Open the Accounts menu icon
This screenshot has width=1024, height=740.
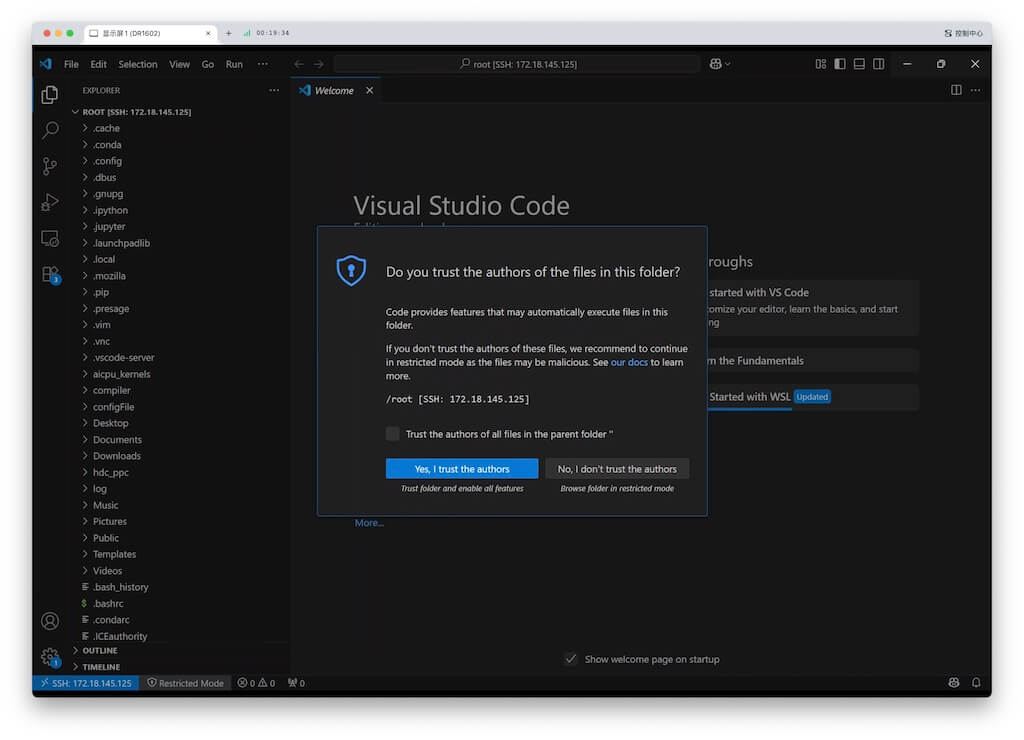(49, 621)
